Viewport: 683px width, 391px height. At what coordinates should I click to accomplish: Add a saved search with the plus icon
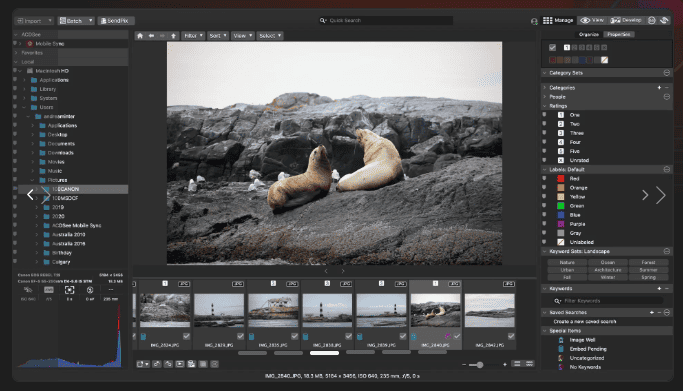652,312
